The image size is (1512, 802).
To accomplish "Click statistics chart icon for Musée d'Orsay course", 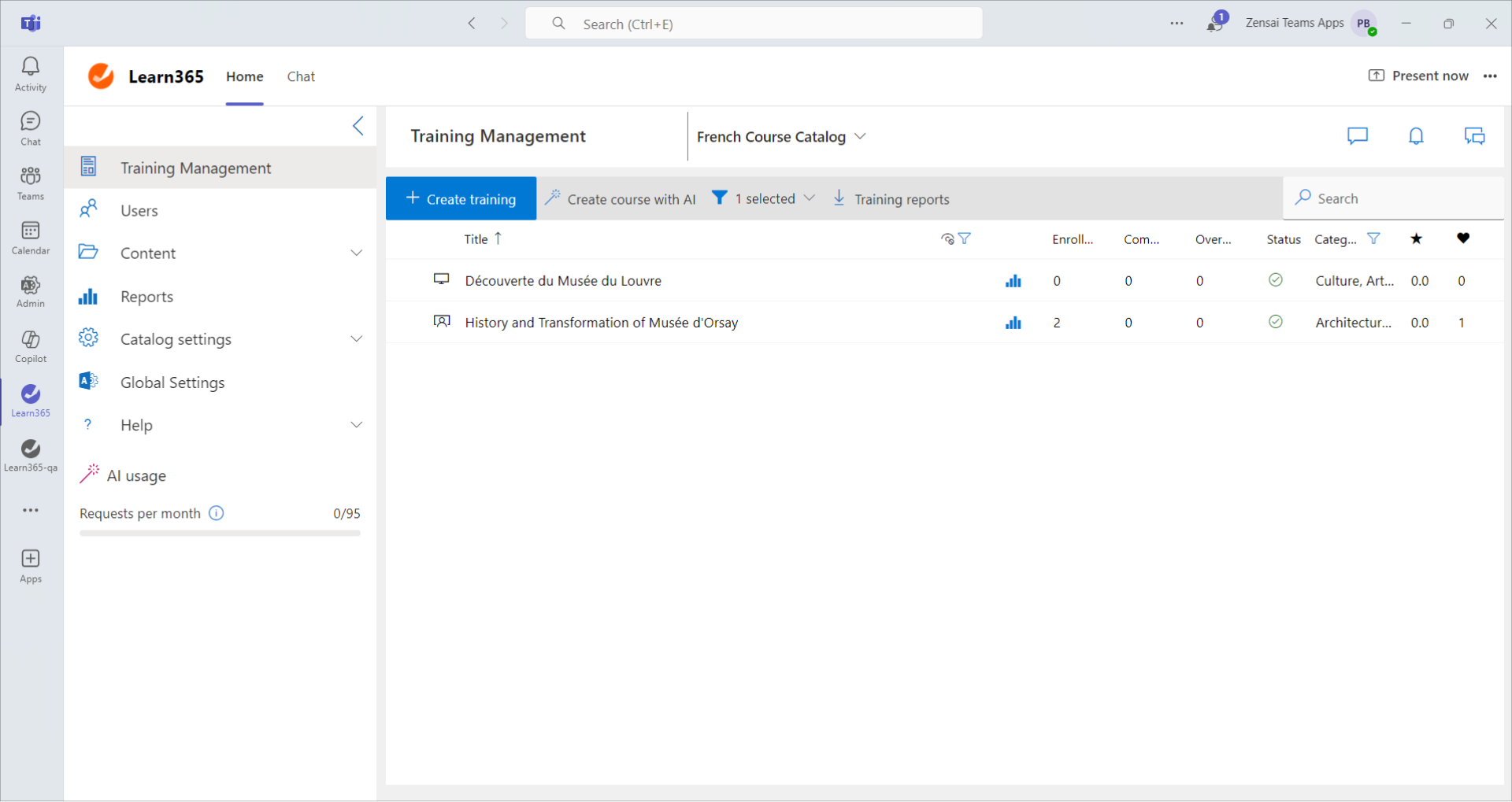I will (x=1013, y=323).
